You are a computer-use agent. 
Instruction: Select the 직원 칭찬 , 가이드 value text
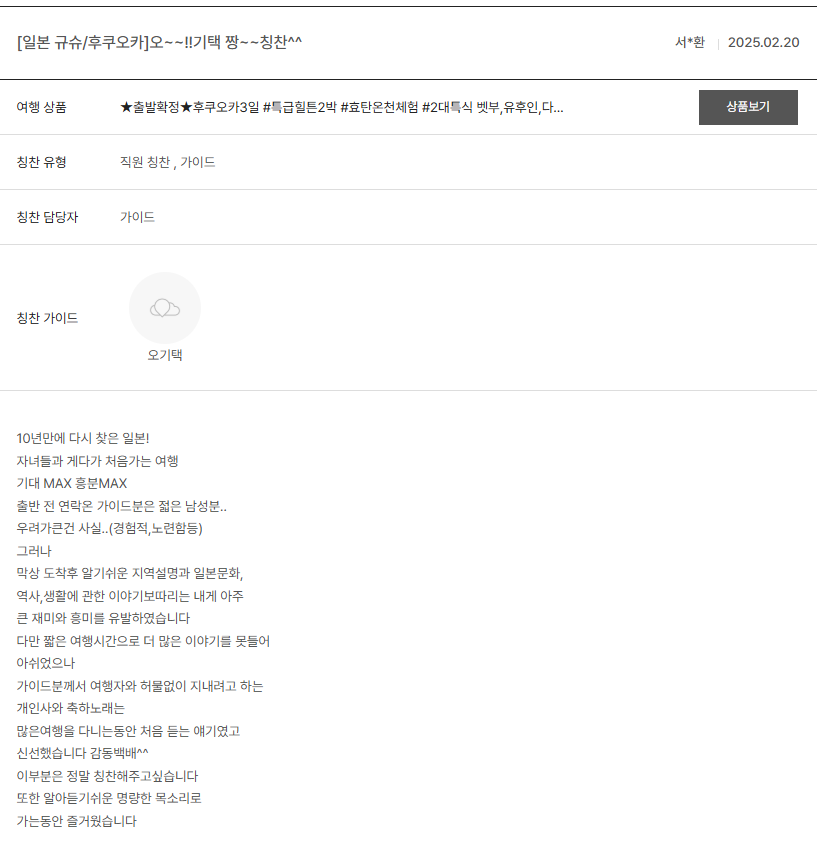point(168,162)
